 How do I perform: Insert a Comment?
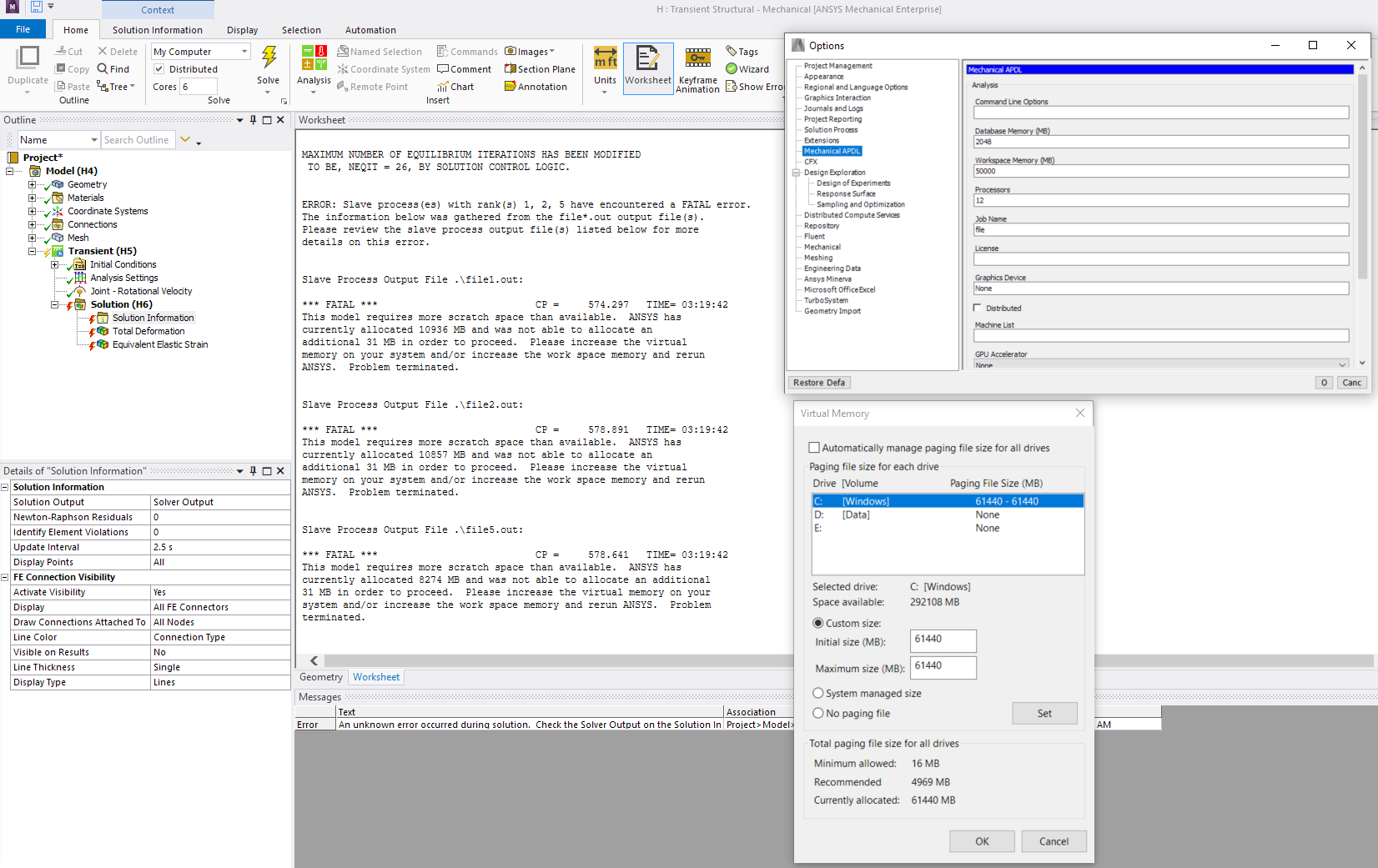click(465, 69)
